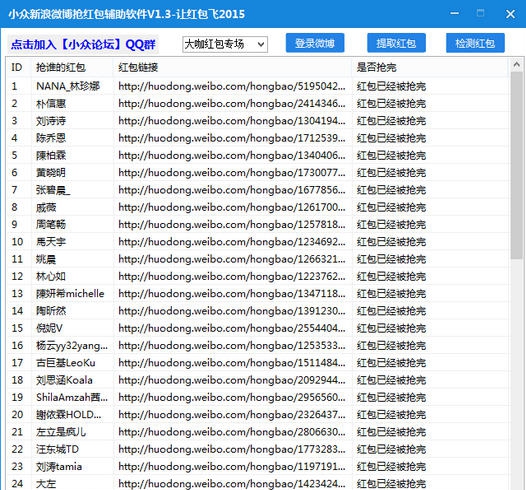Screen dimensions: 526x490
Task: Select the 戚薇 name cell
Action: pos(46,208)
